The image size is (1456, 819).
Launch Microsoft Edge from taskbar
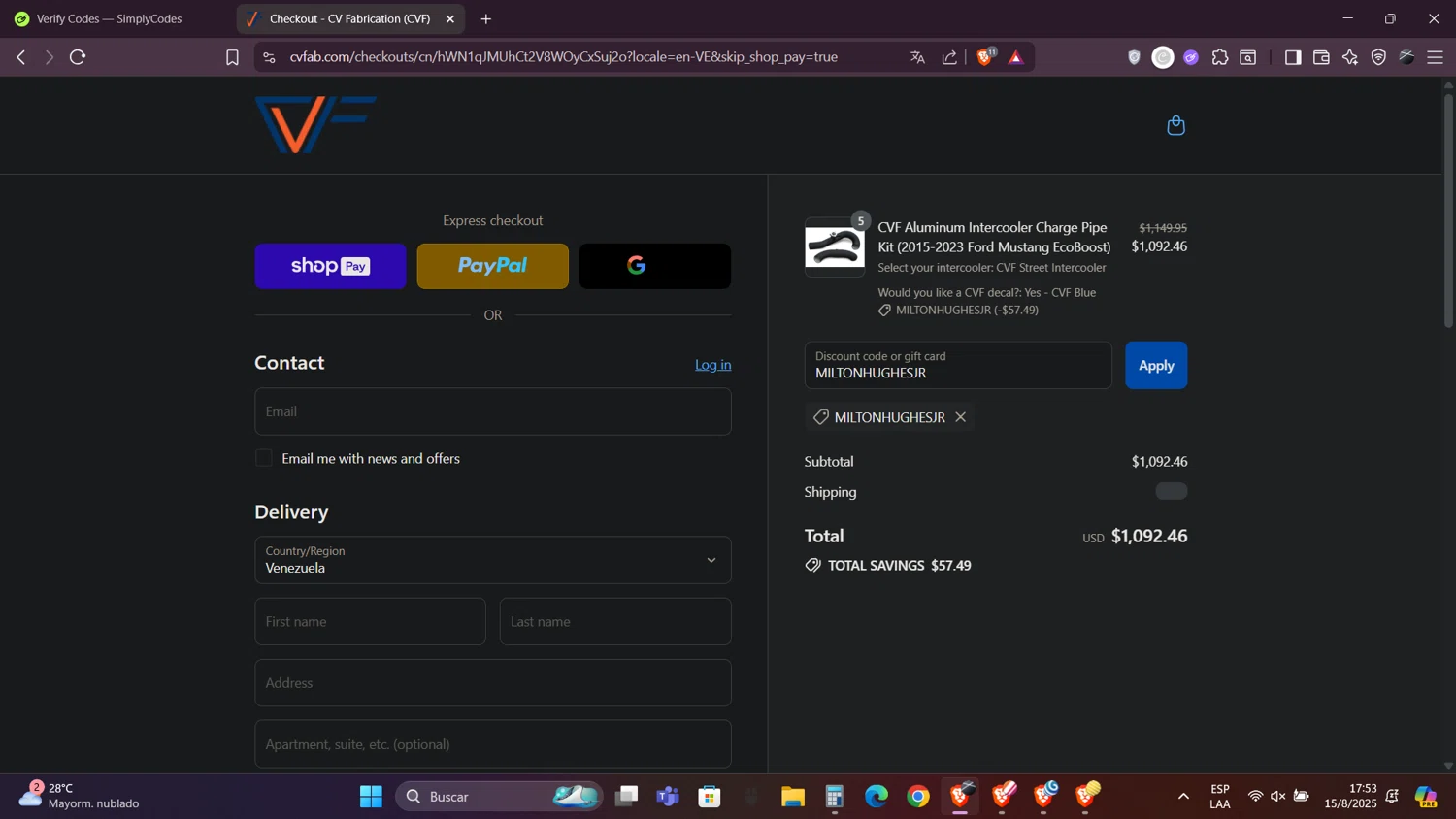click(x=877, y=797)
